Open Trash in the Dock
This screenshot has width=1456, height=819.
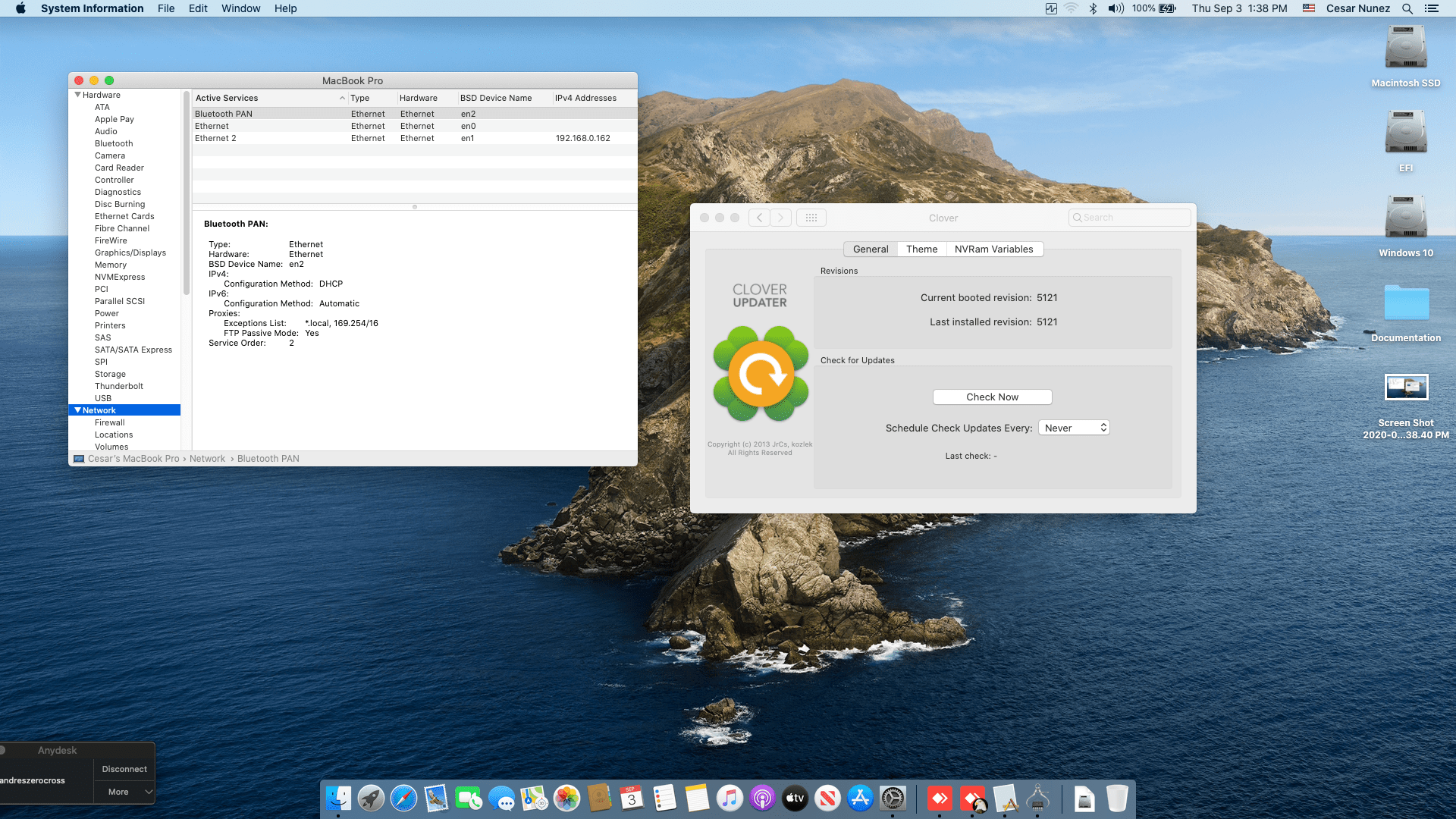(1117, 799)
